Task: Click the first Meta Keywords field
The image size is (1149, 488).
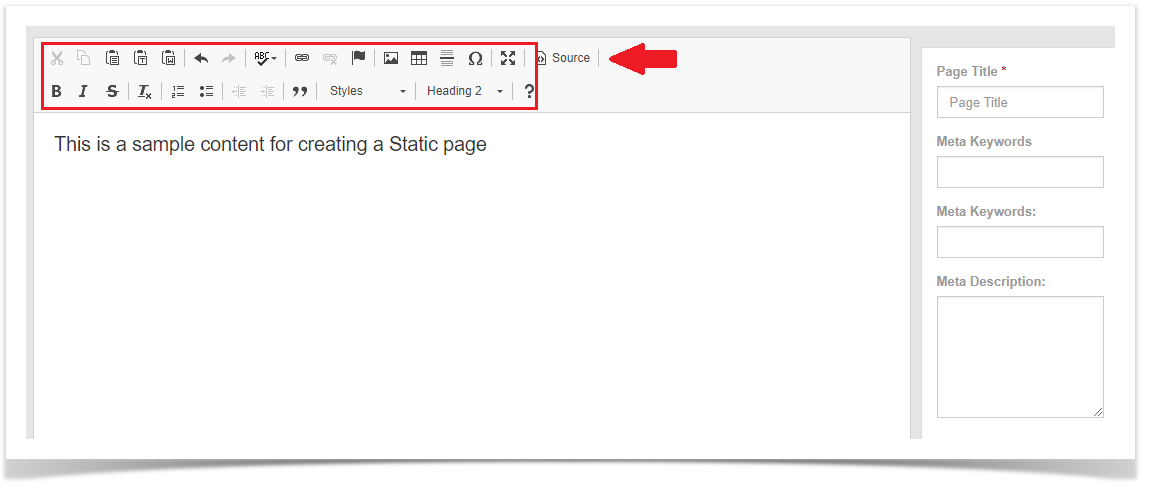Action: click(1020, 172)
